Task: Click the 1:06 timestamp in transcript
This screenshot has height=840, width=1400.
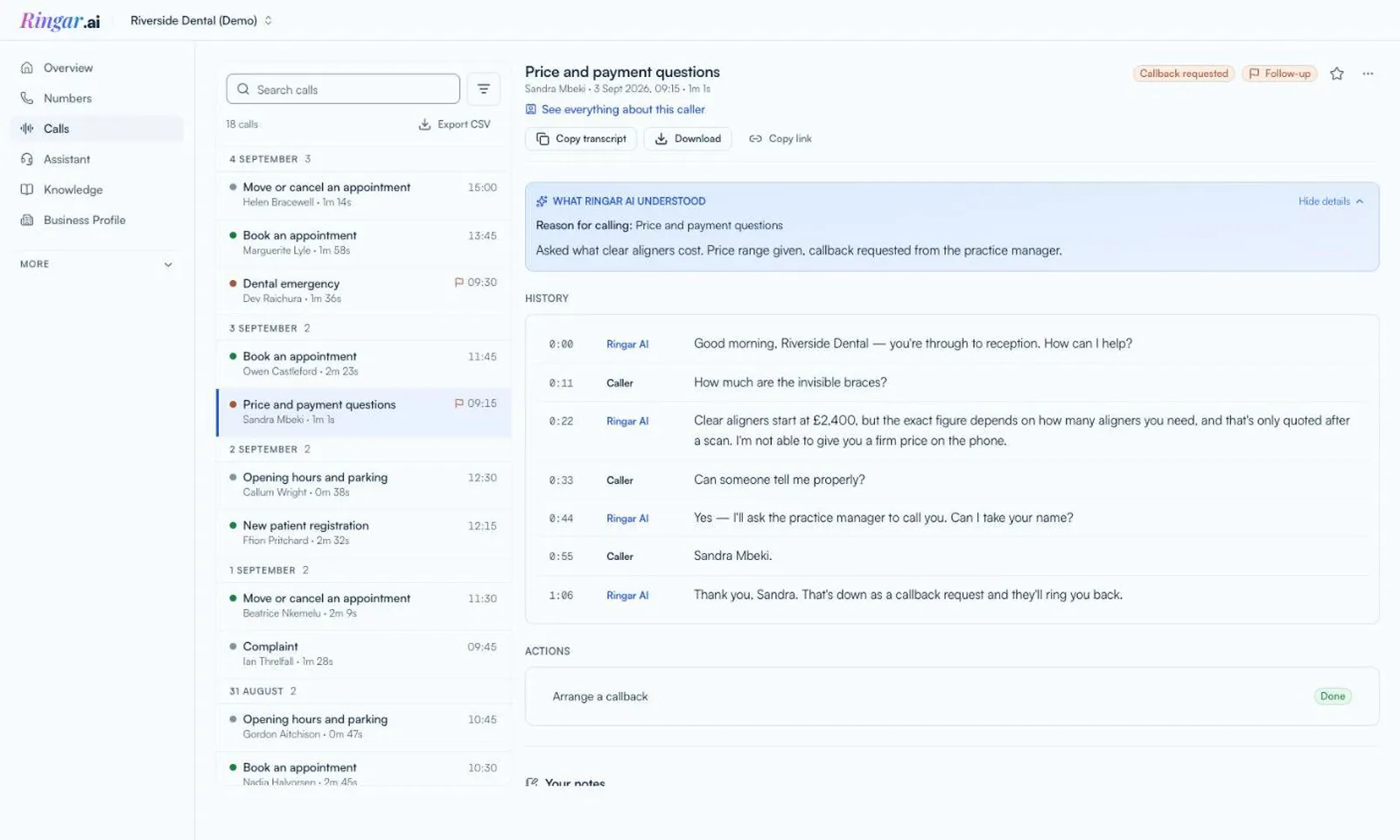Action: pos(561,595)
